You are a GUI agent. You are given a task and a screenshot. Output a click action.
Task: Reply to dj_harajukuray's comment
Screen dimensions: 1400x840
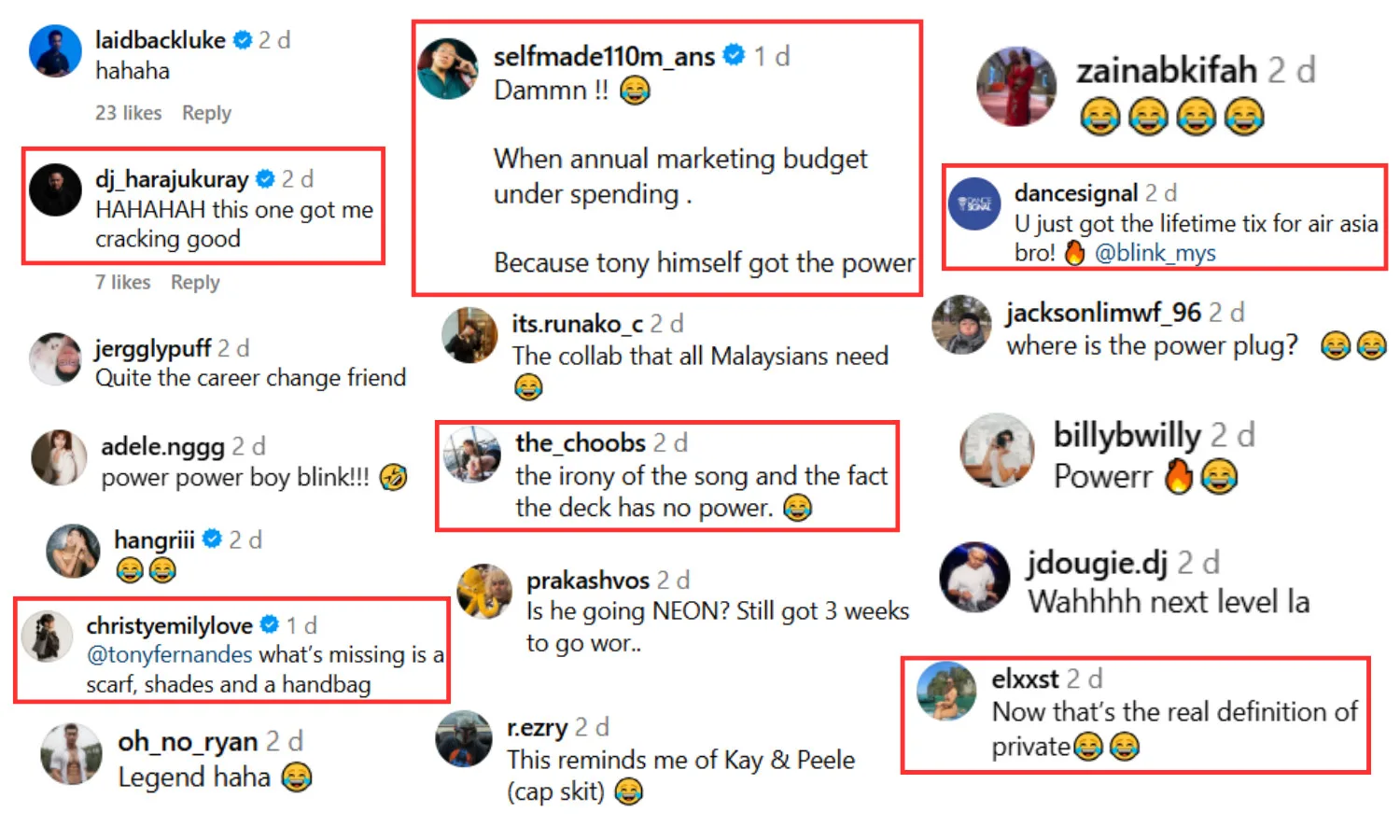[x=195, y=282]
